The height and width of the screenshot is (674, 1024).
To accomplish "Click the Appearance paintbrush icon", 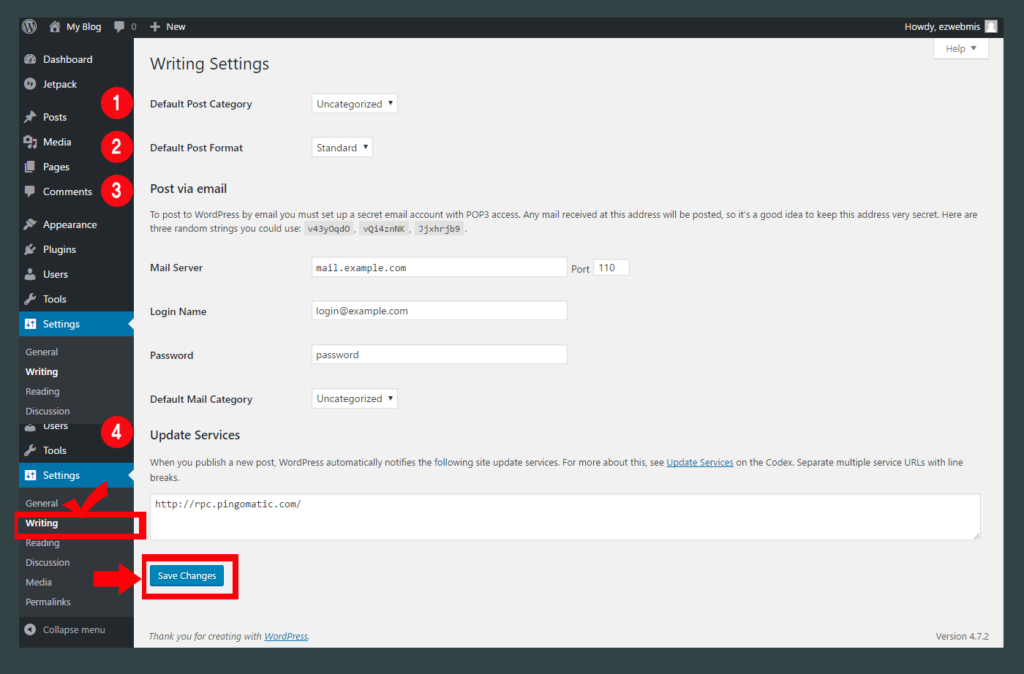I will pyautogui.click(x=30, y=224).
